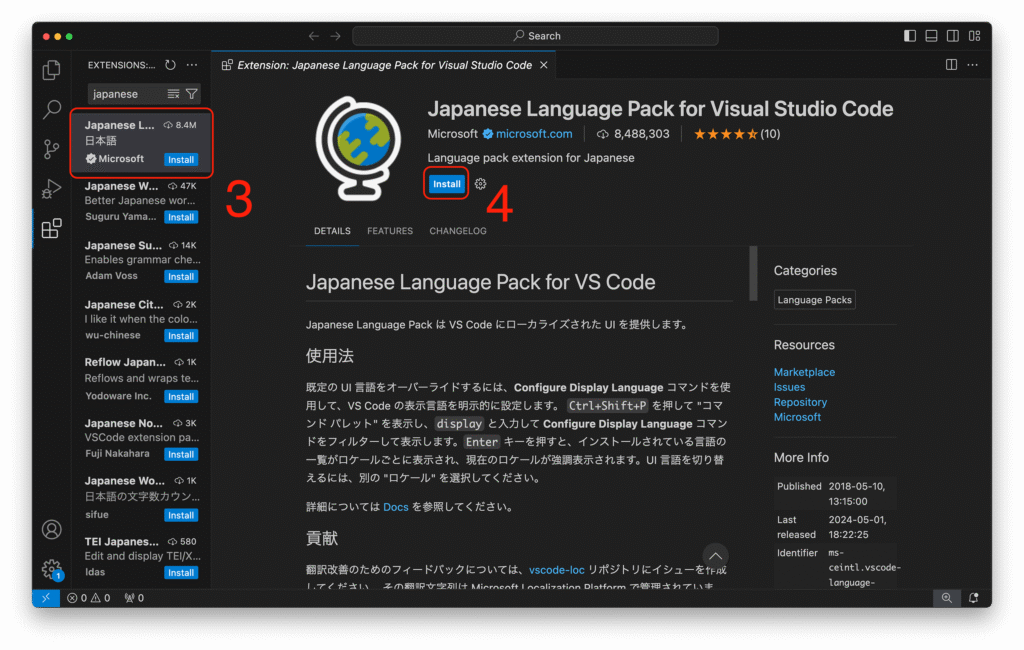This screenshot has height=650, width=1024.
Task: Open the Search view in activity bar
Action: point(52,109)
